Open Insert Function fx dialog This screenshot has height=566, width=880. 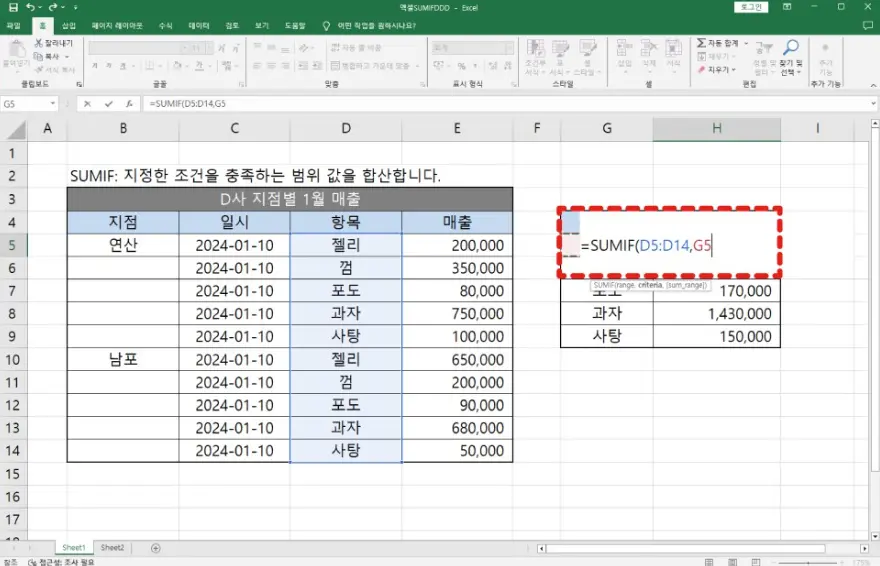(x=127, y=104)
